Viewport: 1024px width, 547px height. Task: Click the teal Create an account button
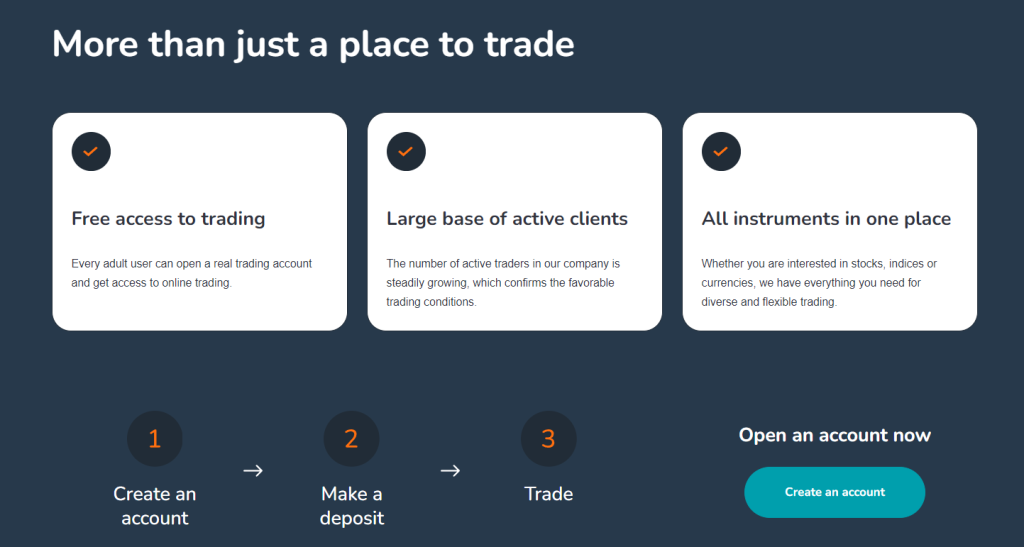[x=835, y=492]
